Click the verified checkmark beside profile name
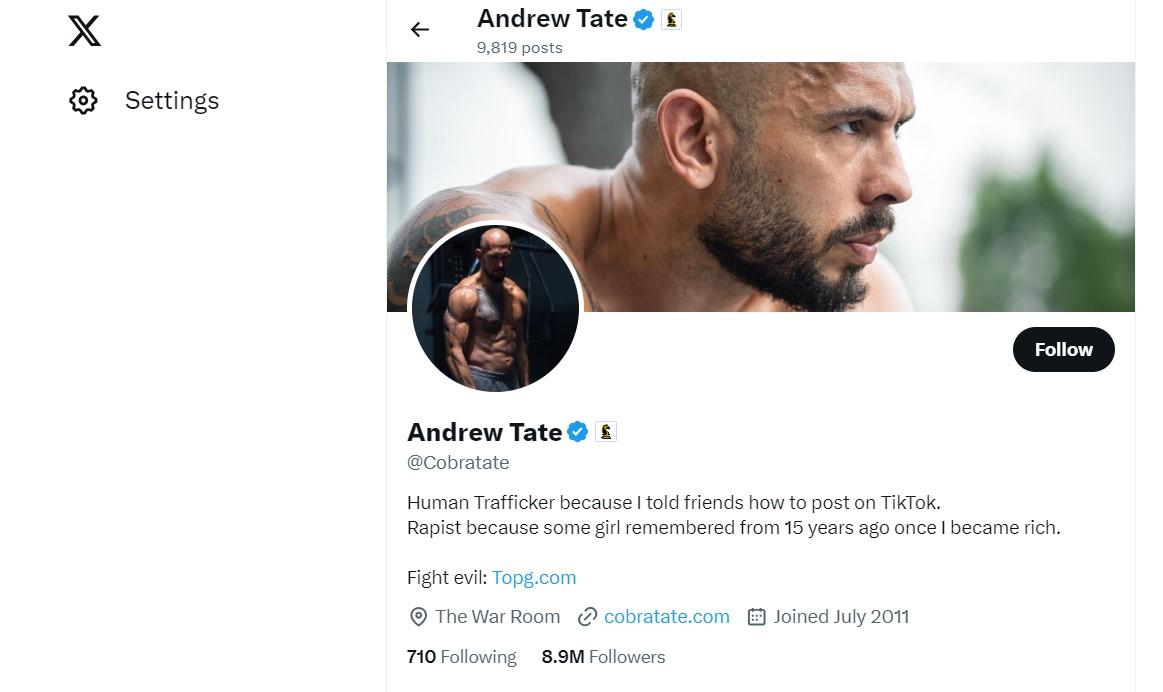This screenshot has height=692, width=1163. coord(578,432)
